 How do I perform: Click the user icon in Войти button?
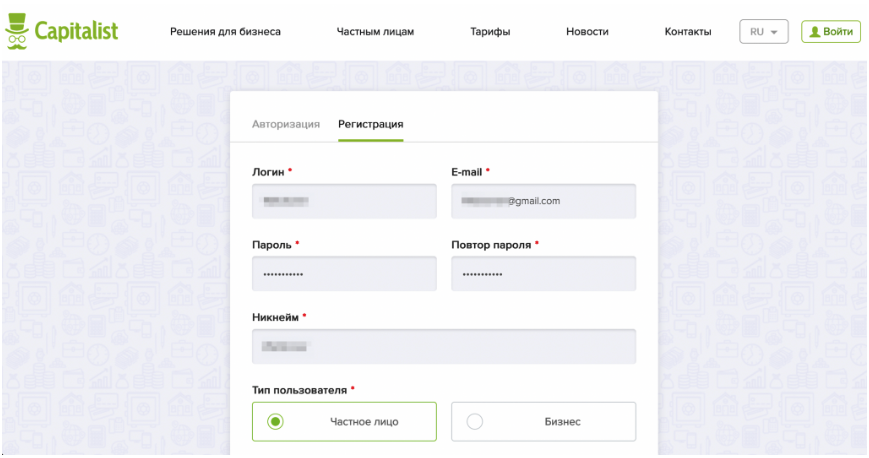pyautogui.click(x=815, y=32)
